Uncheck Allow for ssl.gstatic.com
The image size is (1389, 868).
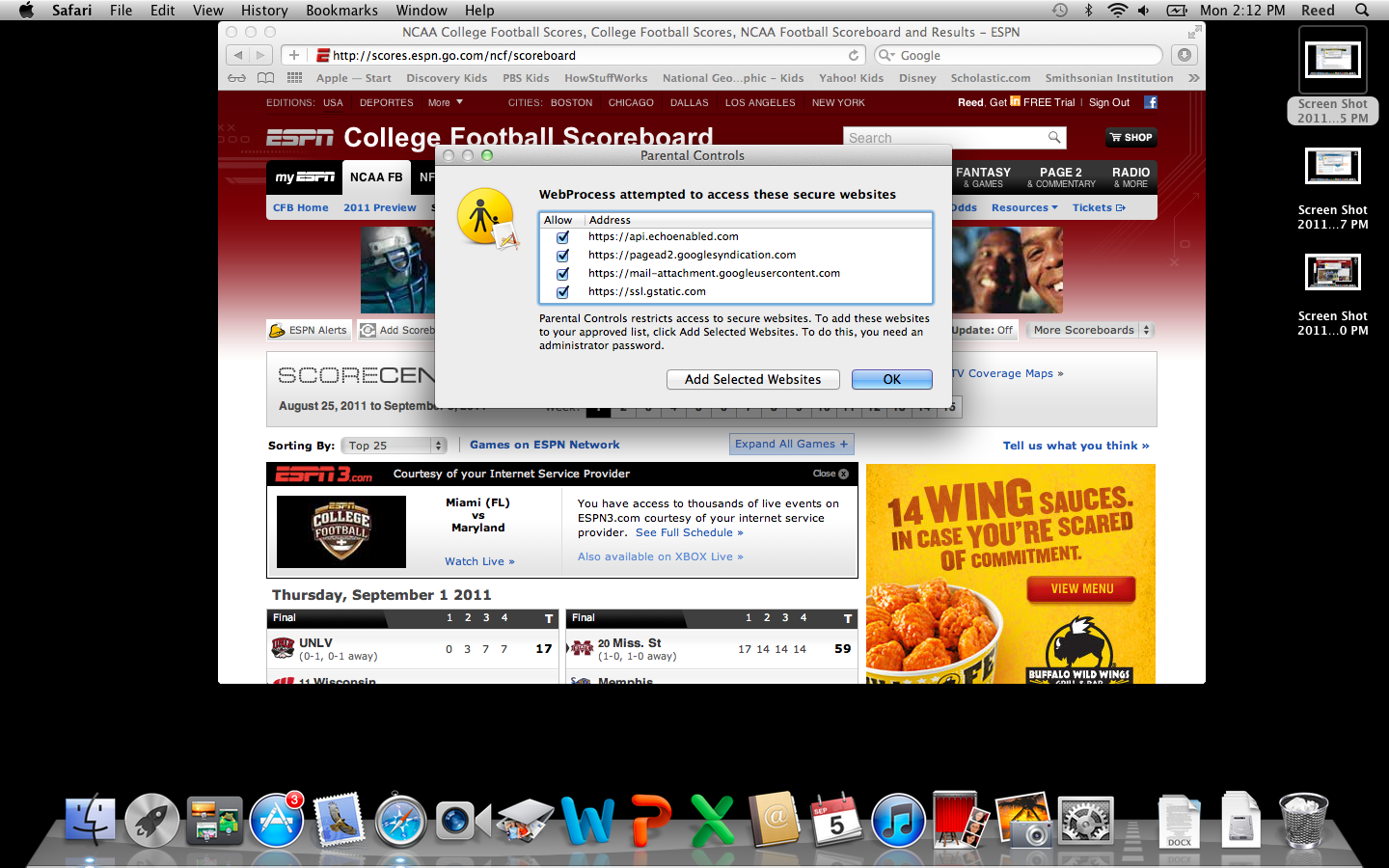pyautogui.click(x=562, y=292)
